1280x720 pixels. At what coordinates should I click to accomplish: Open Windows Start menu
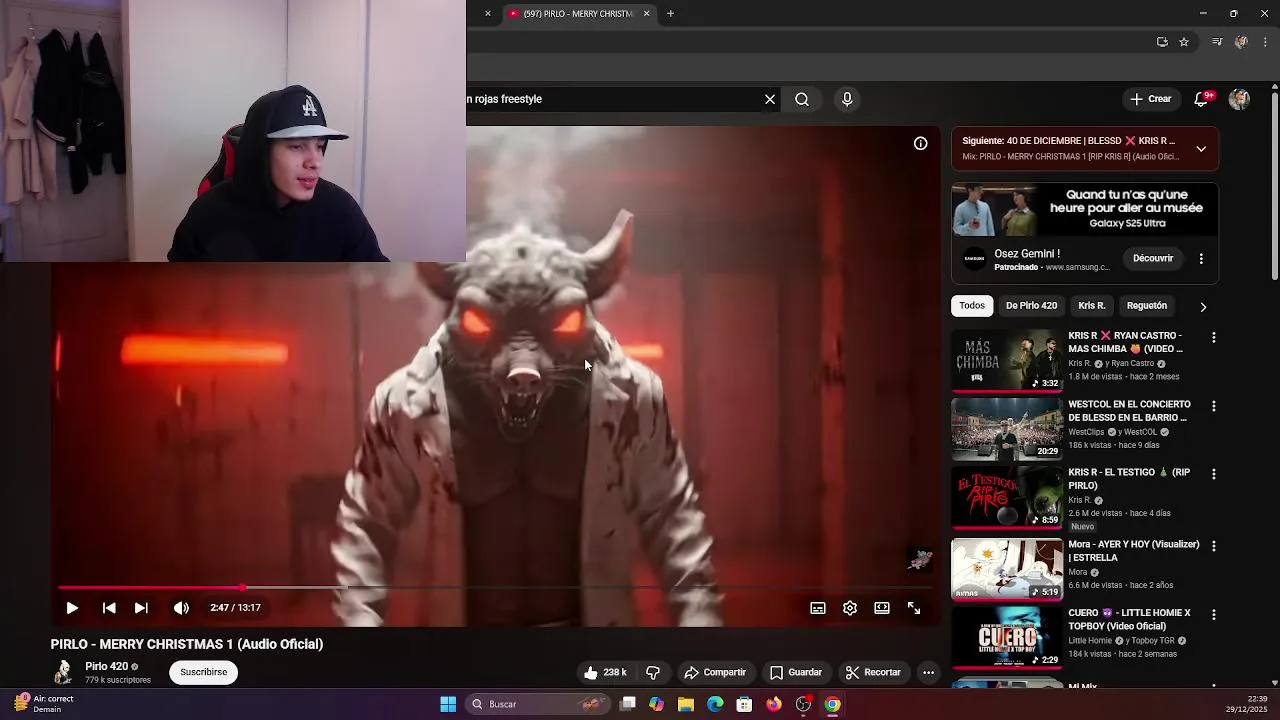448,704
